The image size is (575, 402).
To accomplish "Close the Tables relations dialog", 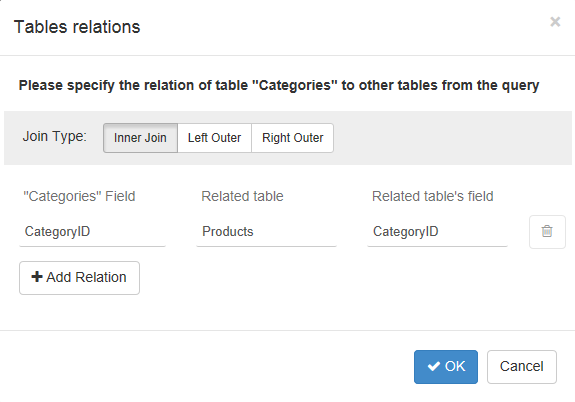I will (555, 22).
